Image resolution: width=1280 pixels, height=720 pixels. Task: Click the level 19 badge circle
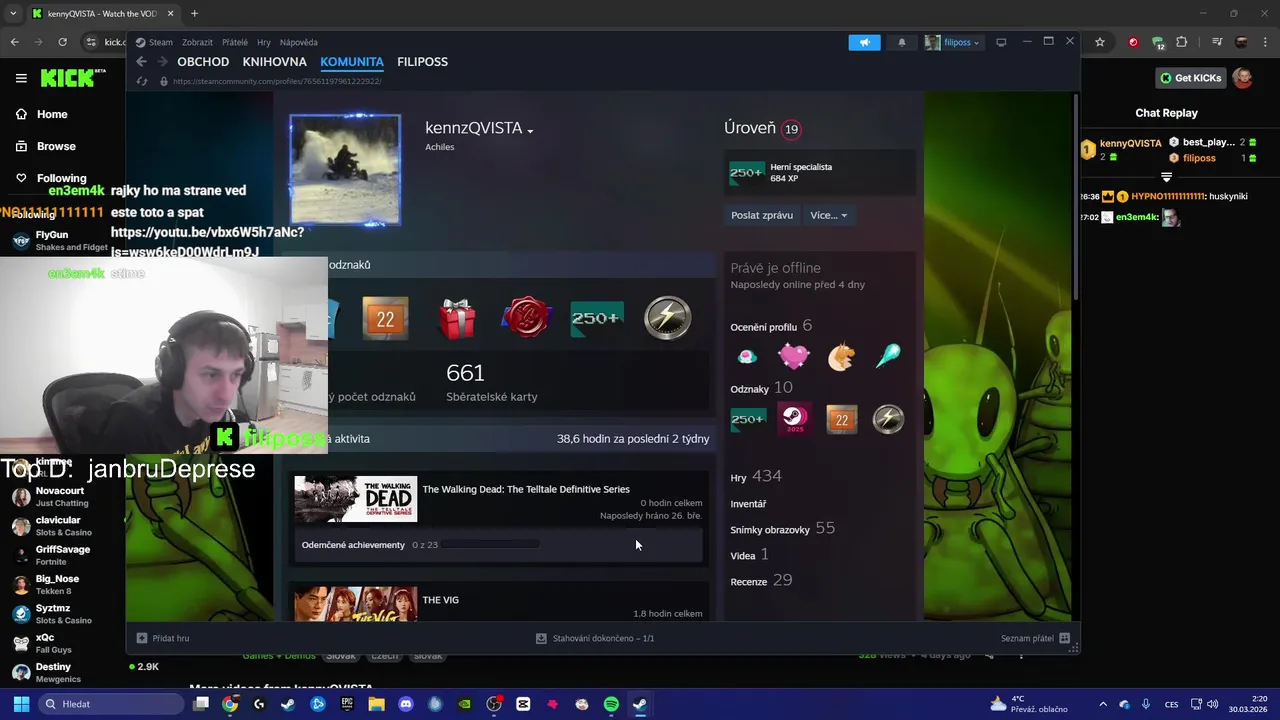coord(791,129)
